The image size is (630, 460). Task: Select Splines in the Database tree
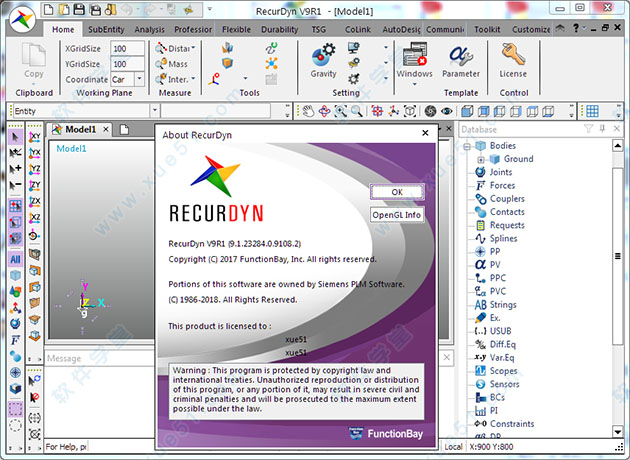coord(503,239)
